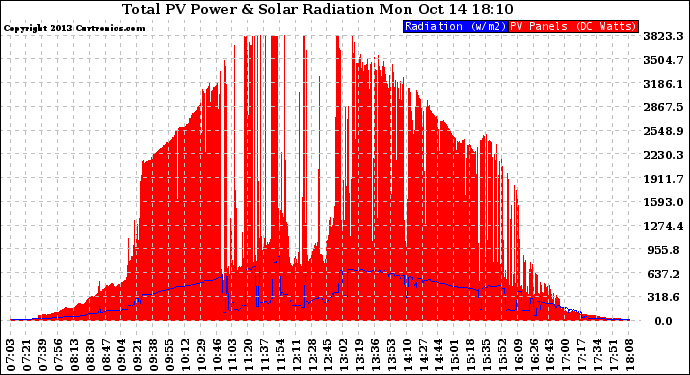
Task: Click the x-axis time label 11:03
Action: tap(233, 355)
